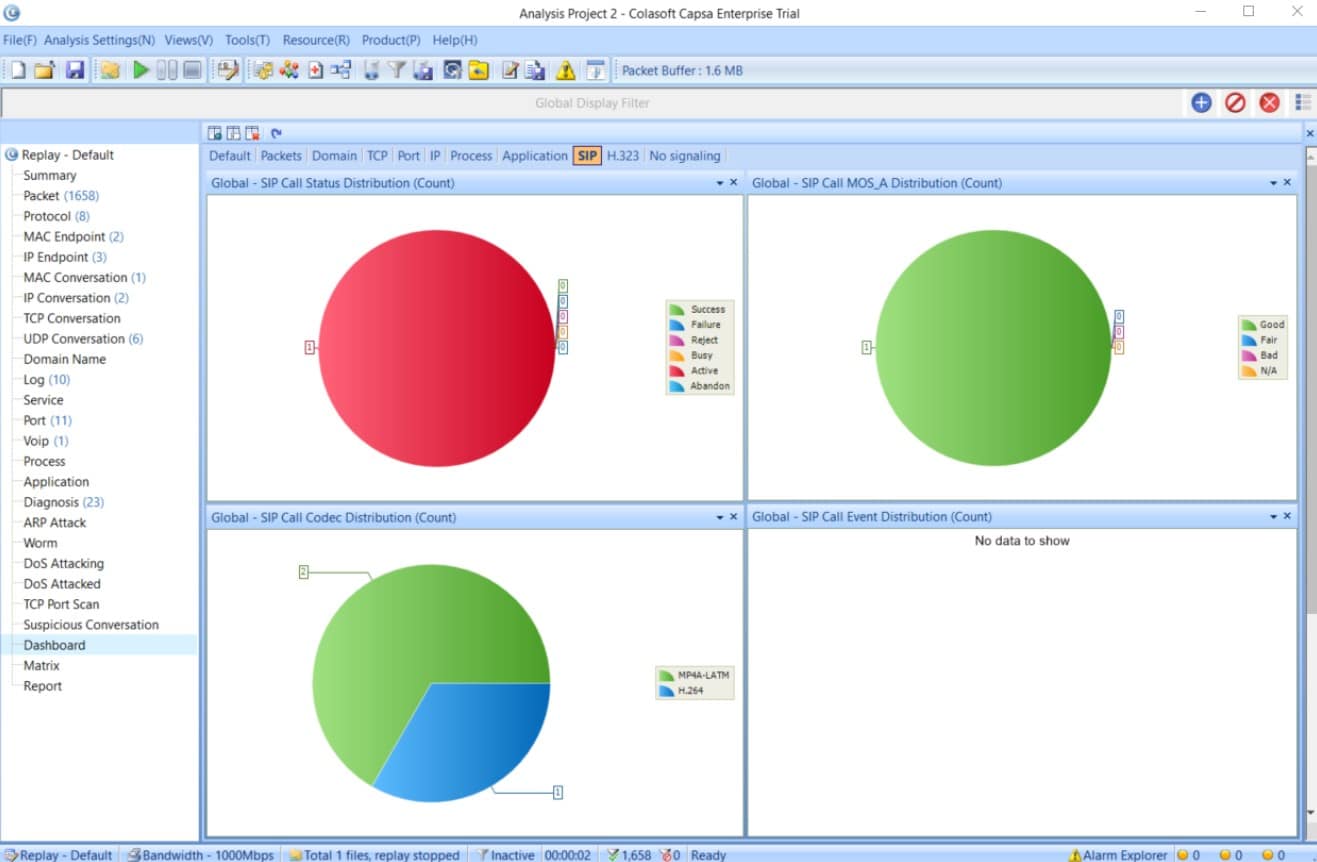Close the SIP Call Event Distribution panel
Screen dimensions: 1317x862
coord(1287,516)
